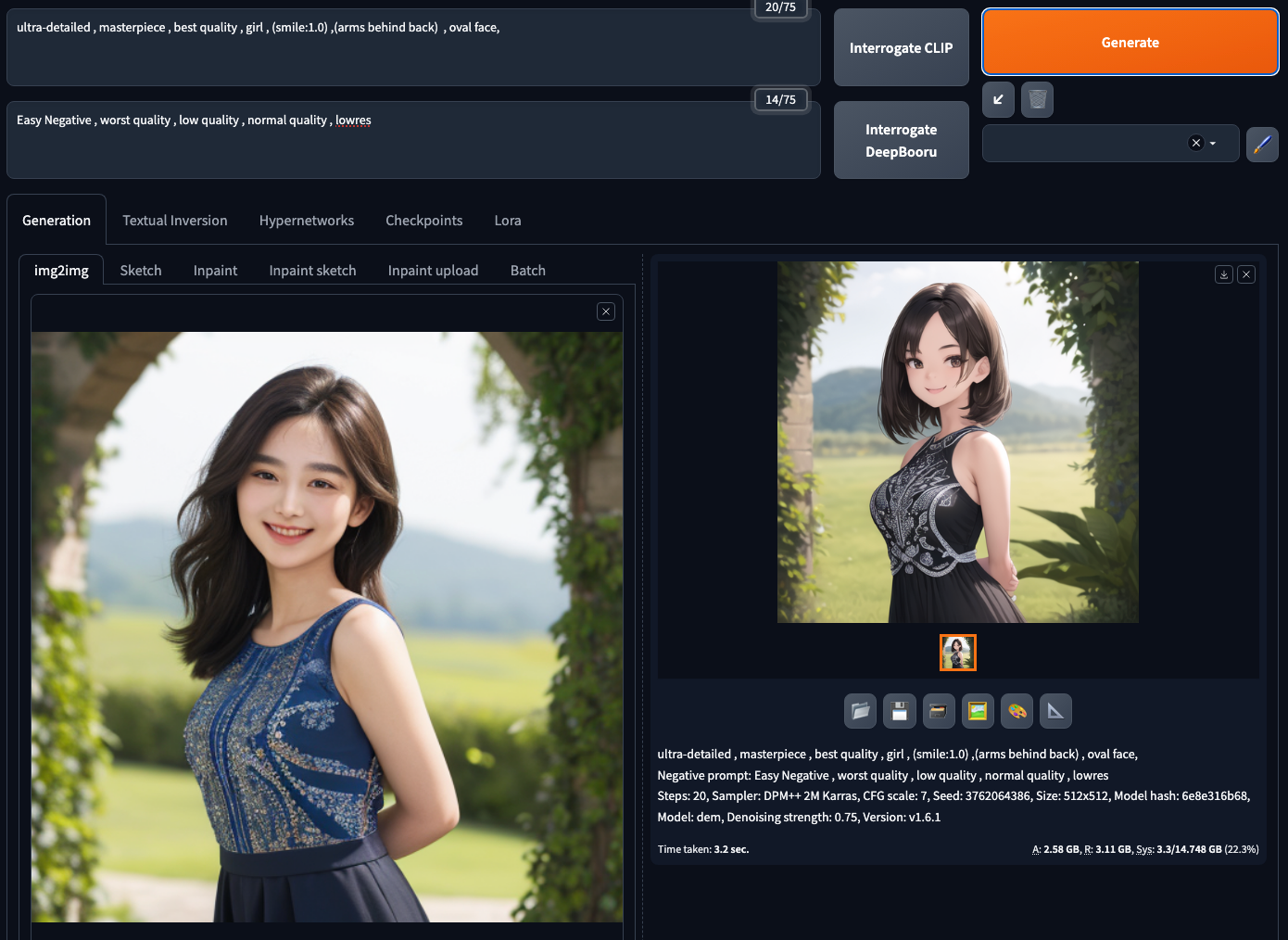Run Interrogate DeepBooru
1288x940 pixels.
[x=901, y=140]
